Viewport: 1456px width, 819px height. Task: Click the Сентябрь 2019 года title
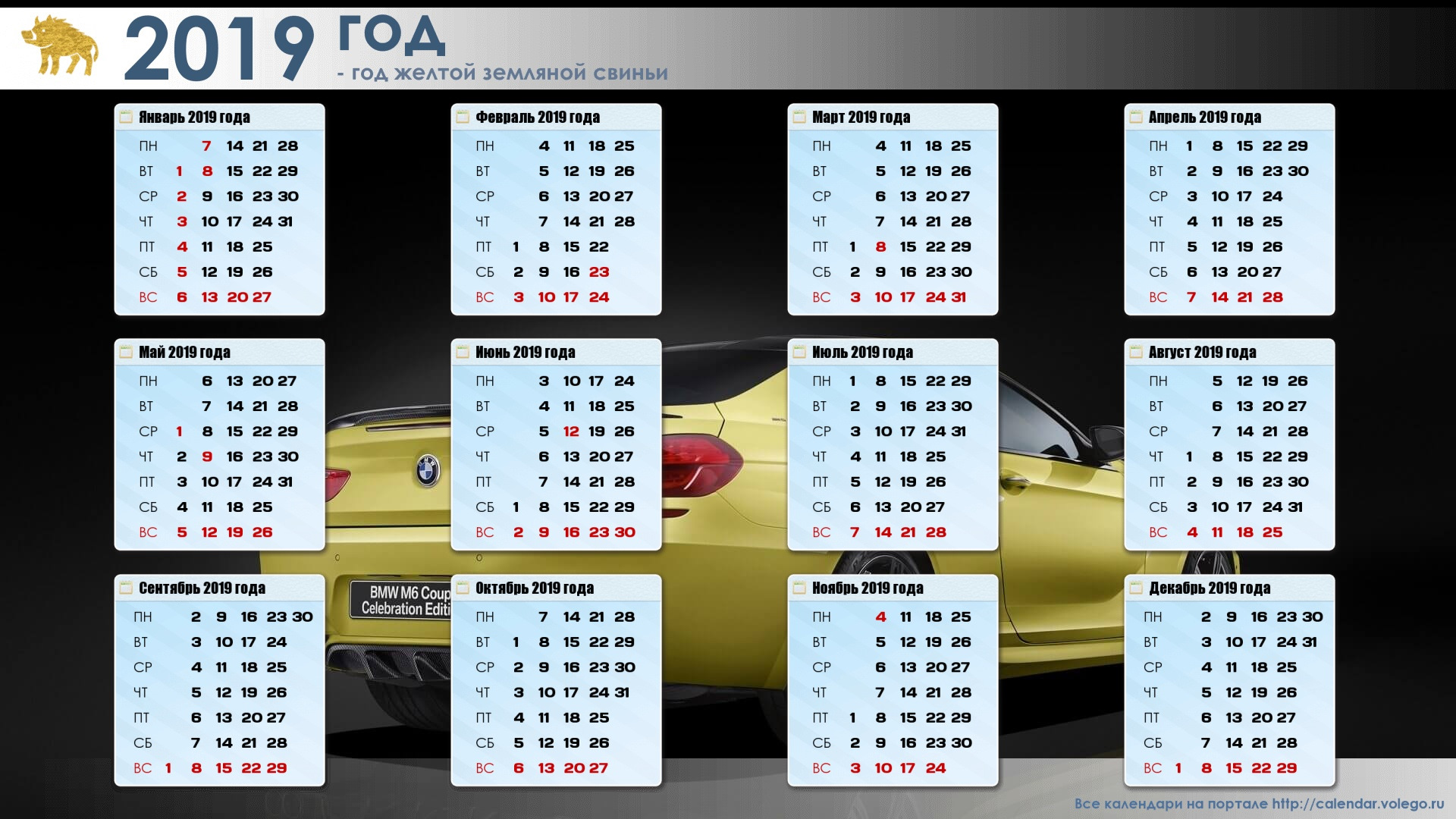pyautogui.click(x=202, y=588)
